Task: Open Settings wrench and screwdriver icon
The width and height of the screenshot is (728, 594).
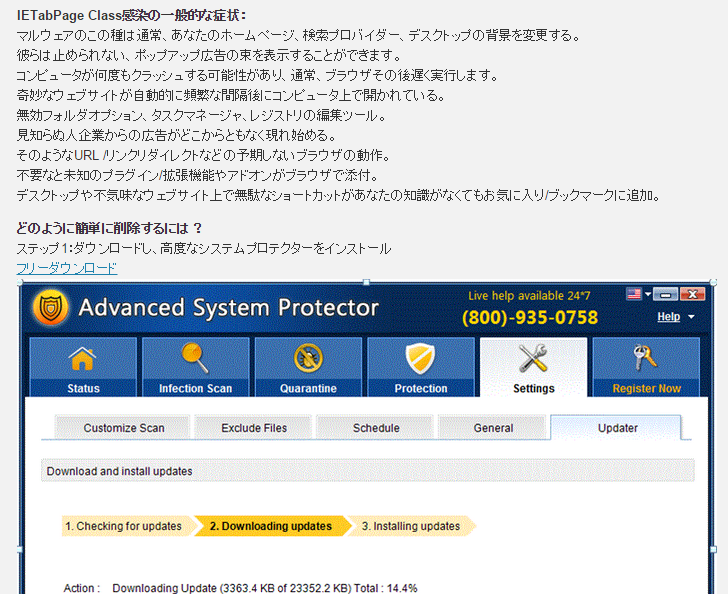Action: [533, 358]
